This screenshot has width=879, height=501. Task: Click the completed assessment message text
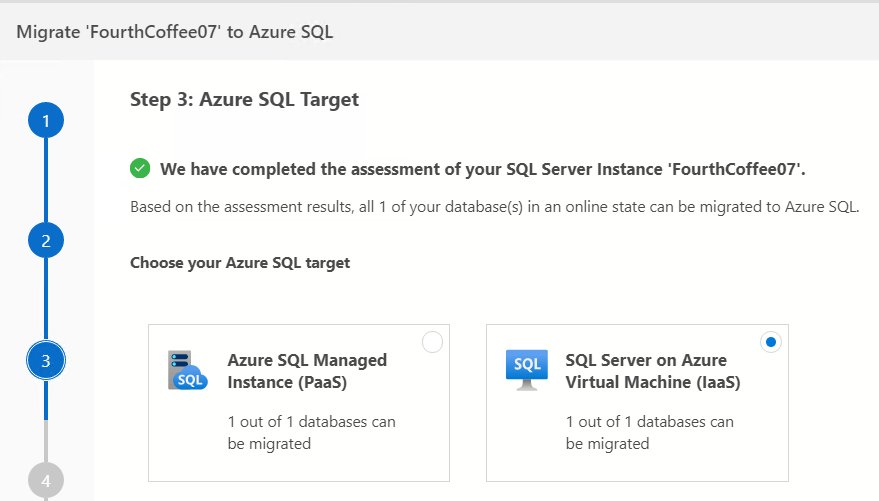click(x=483, y=168)
